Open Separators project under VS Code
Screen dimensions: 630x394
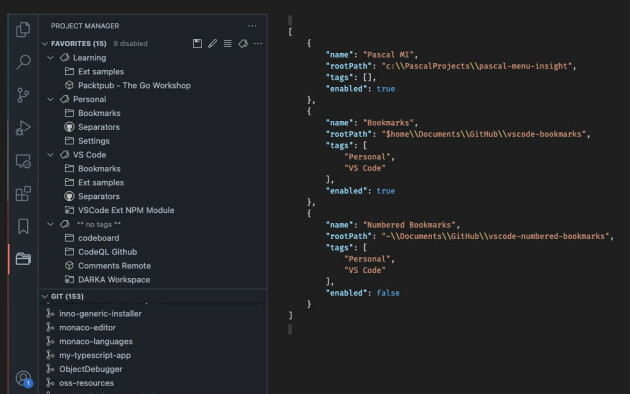coord(99,196)
